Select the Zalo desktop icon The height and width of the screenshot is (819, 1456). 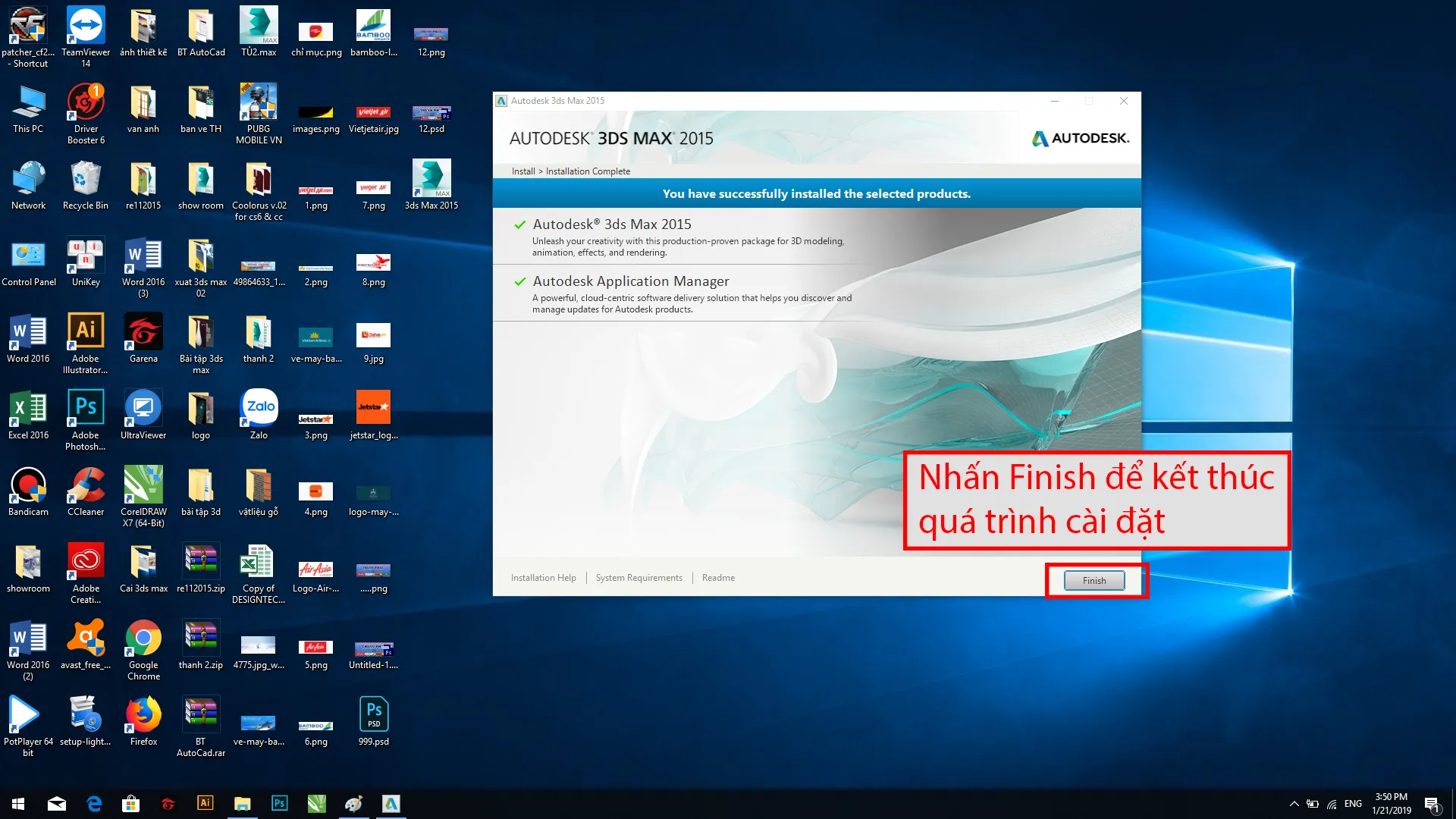coord(259,409)
